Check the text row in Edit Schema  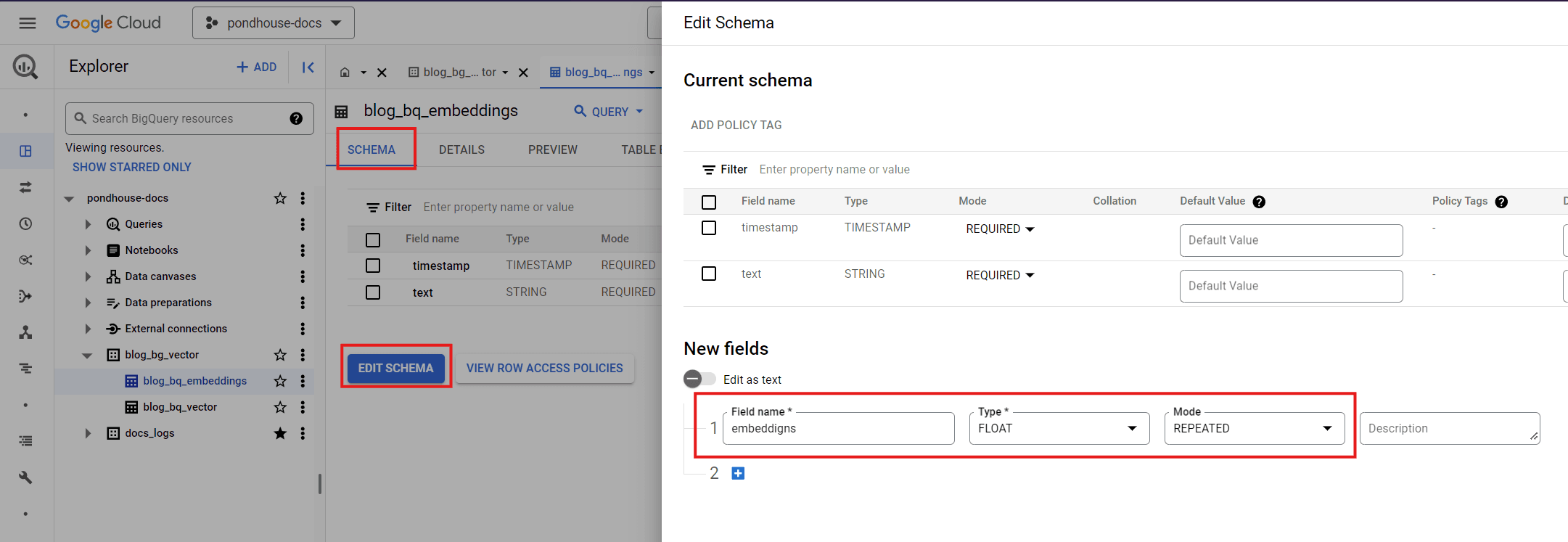tap(709, 274)
